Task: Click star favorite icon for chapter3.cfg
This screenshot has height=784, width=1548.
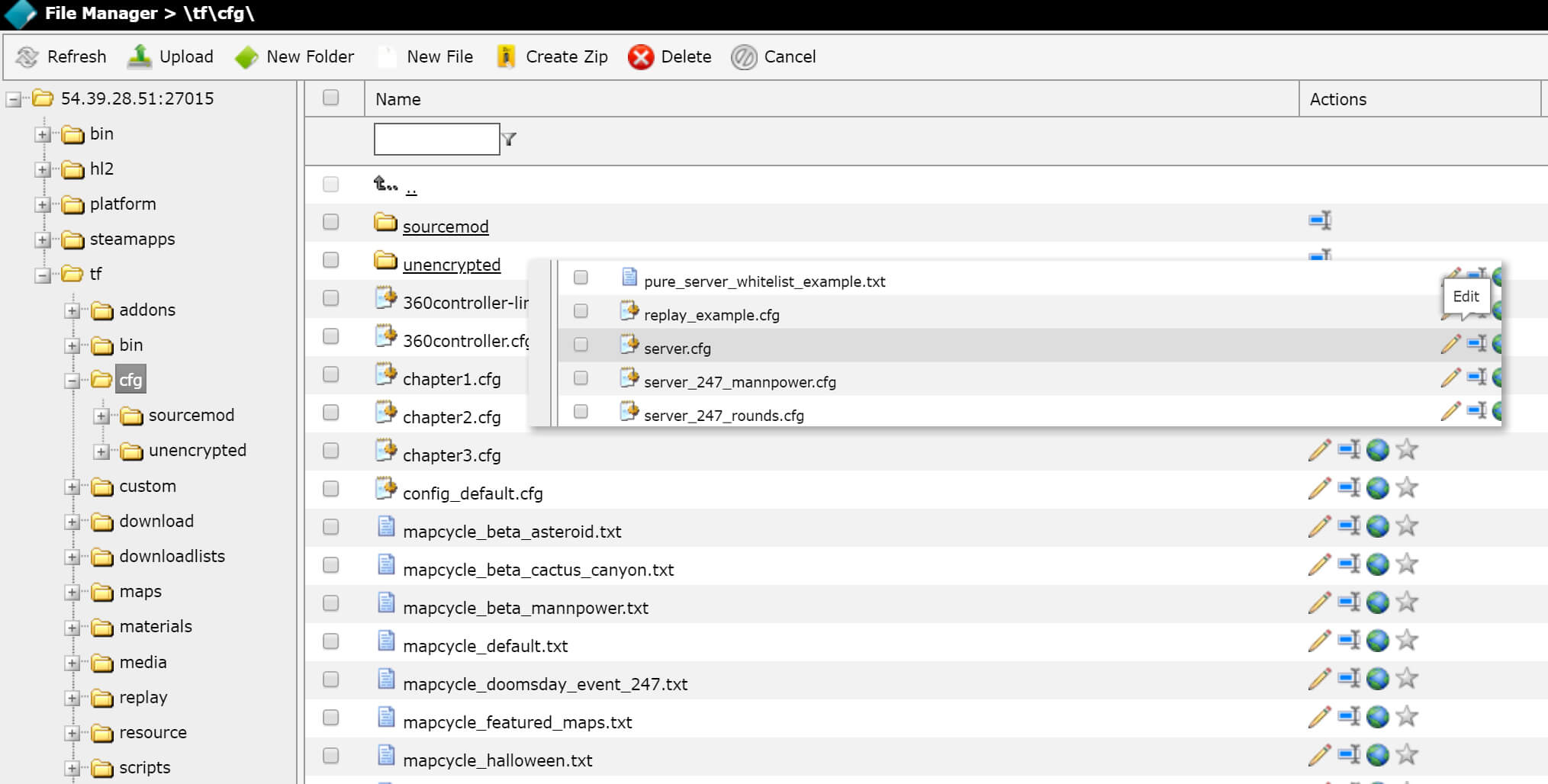Action: [1407, 449]
